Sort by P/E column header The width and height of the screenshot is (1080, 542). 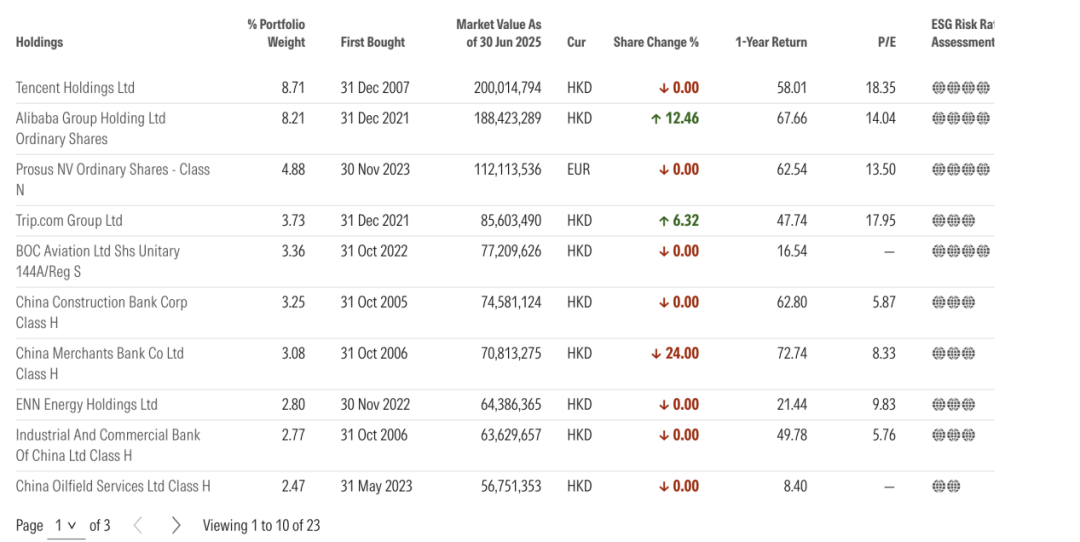[886, 42]
